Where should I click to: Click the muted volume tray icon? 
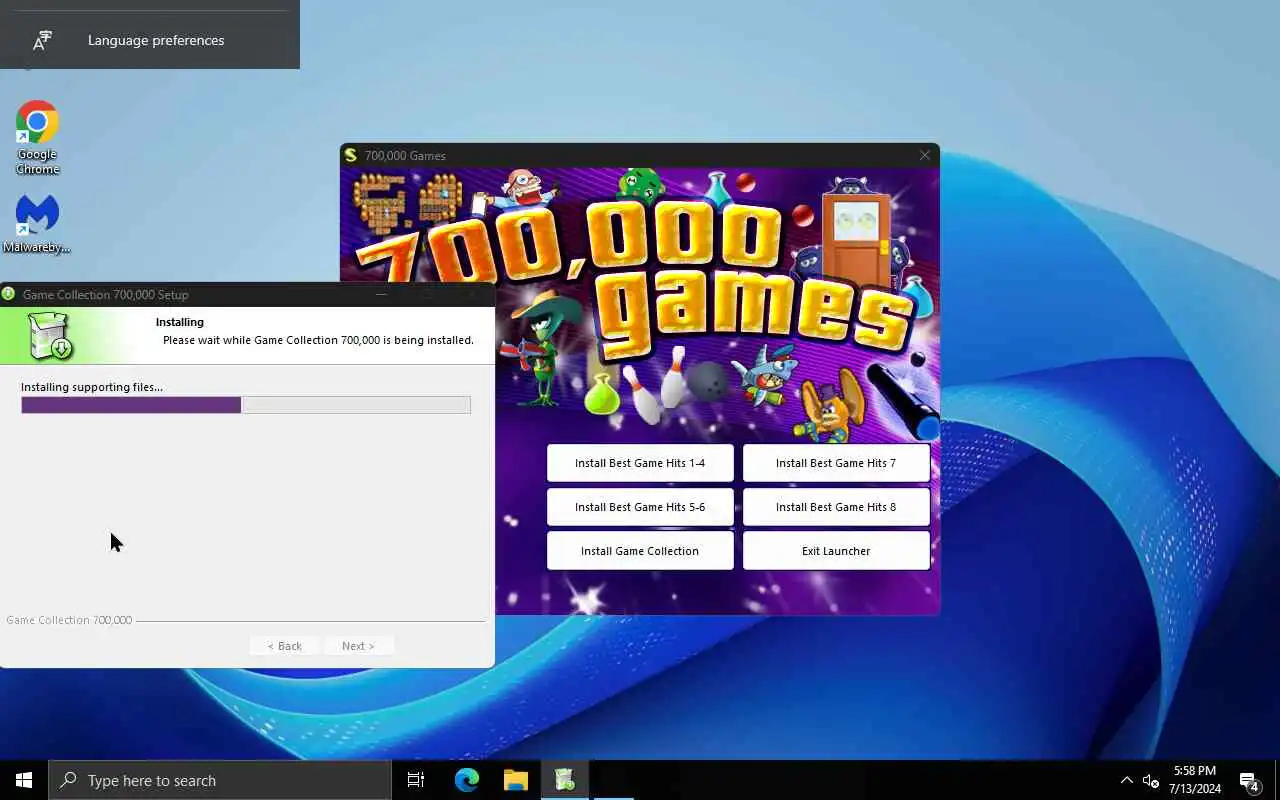point(1151,781)
